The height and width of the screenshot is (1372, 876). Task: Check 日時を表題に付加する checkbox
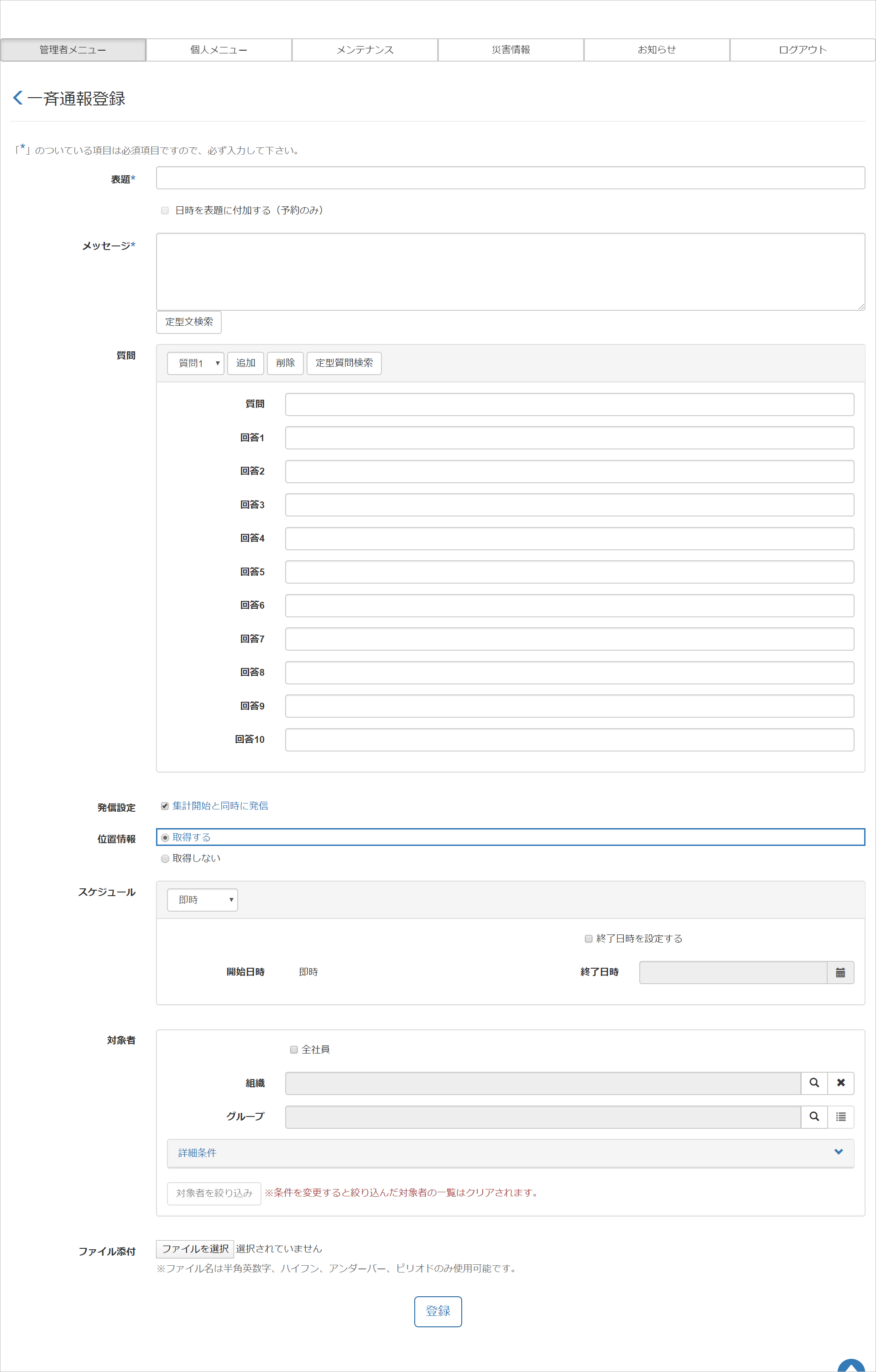165,211
